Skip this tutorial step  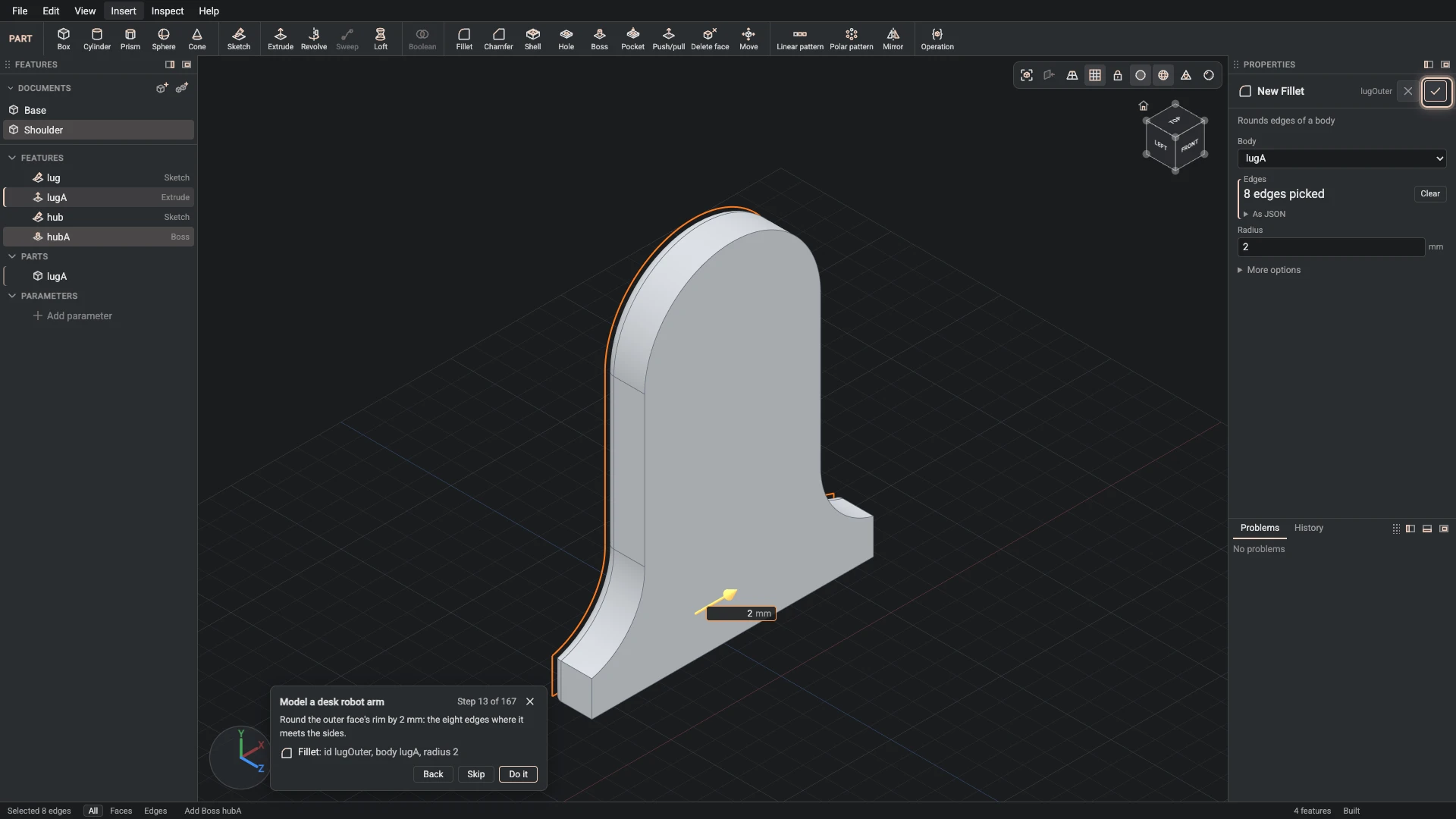(475, 774)
